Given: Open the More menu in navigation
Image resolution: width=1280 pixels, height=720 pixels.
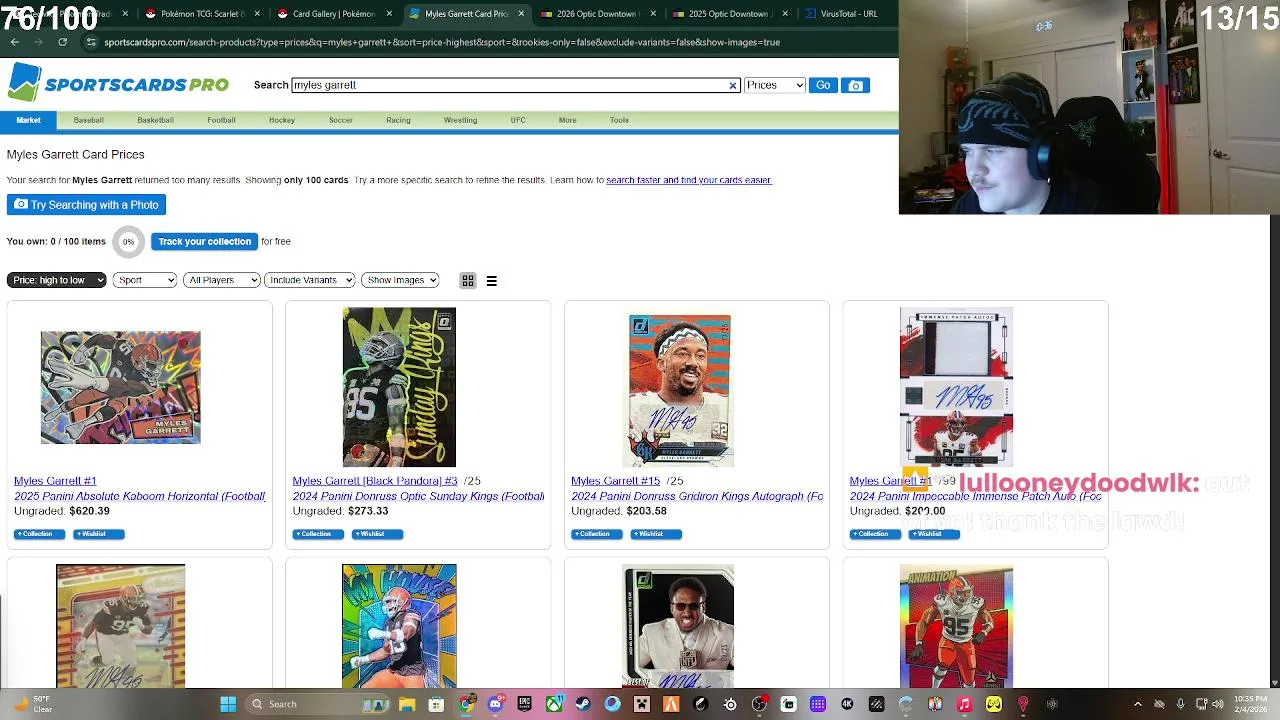Looking at the screenshot, I should pyautogui.click(x=567, y=120).
